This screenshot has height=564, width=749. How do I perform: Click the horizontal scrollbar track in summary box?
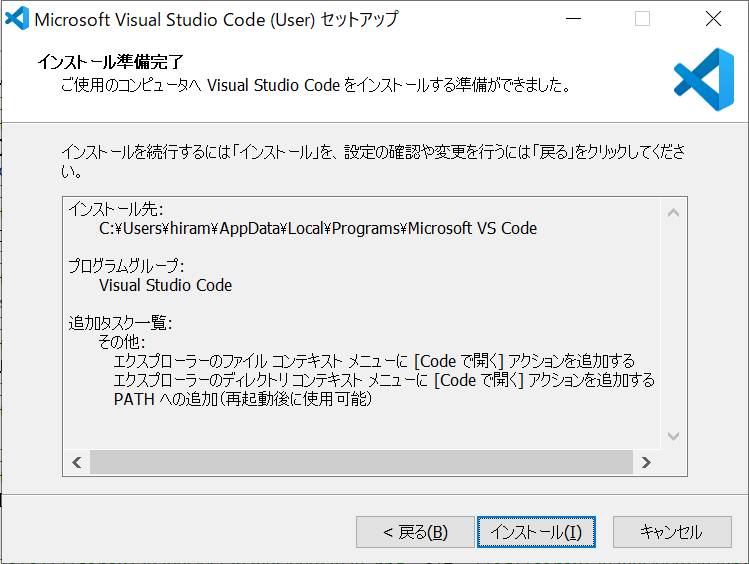point(361,462)
